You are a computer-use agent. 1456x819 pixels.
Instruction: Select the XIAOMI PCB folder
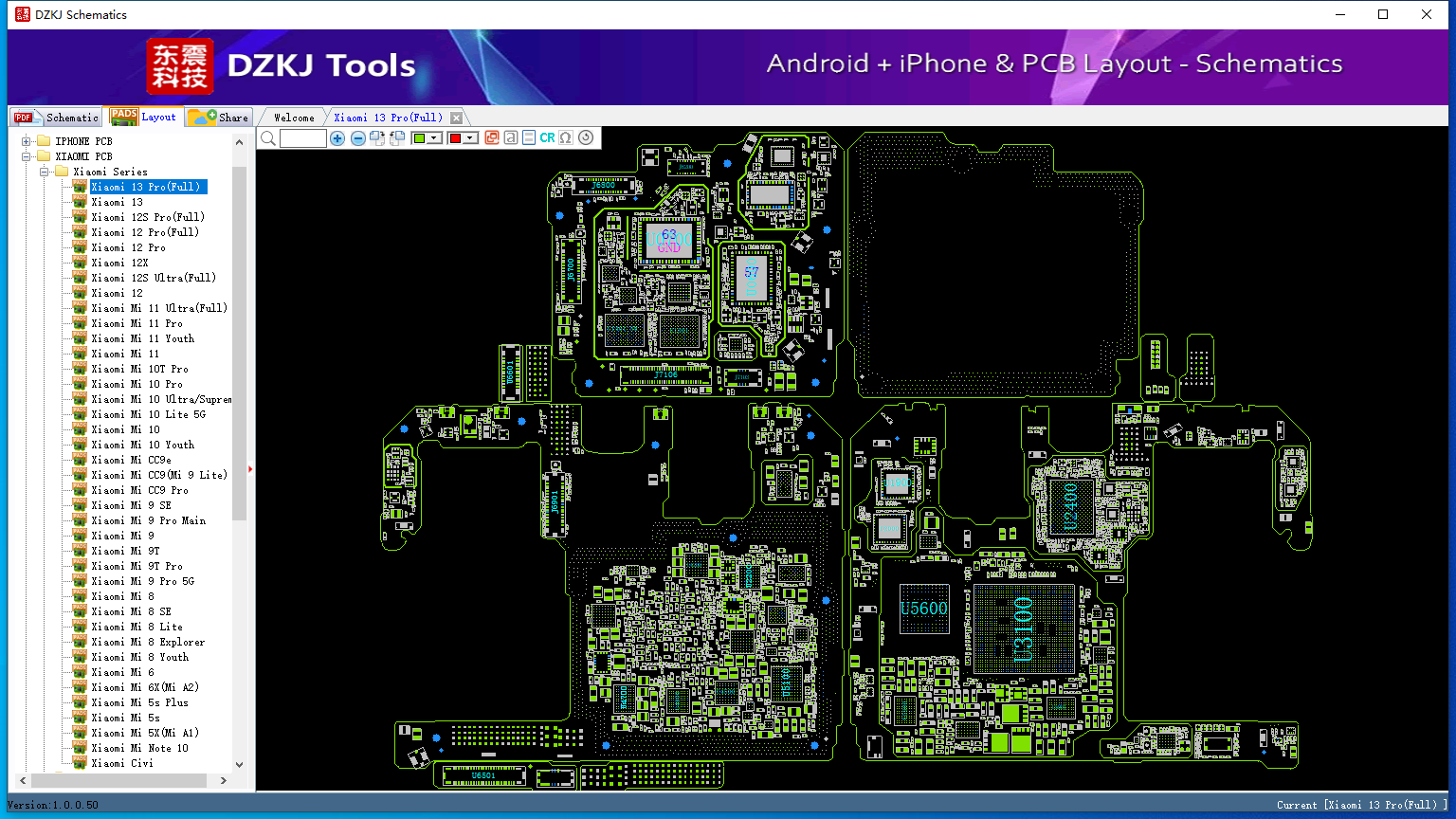(x=83, y=156)
